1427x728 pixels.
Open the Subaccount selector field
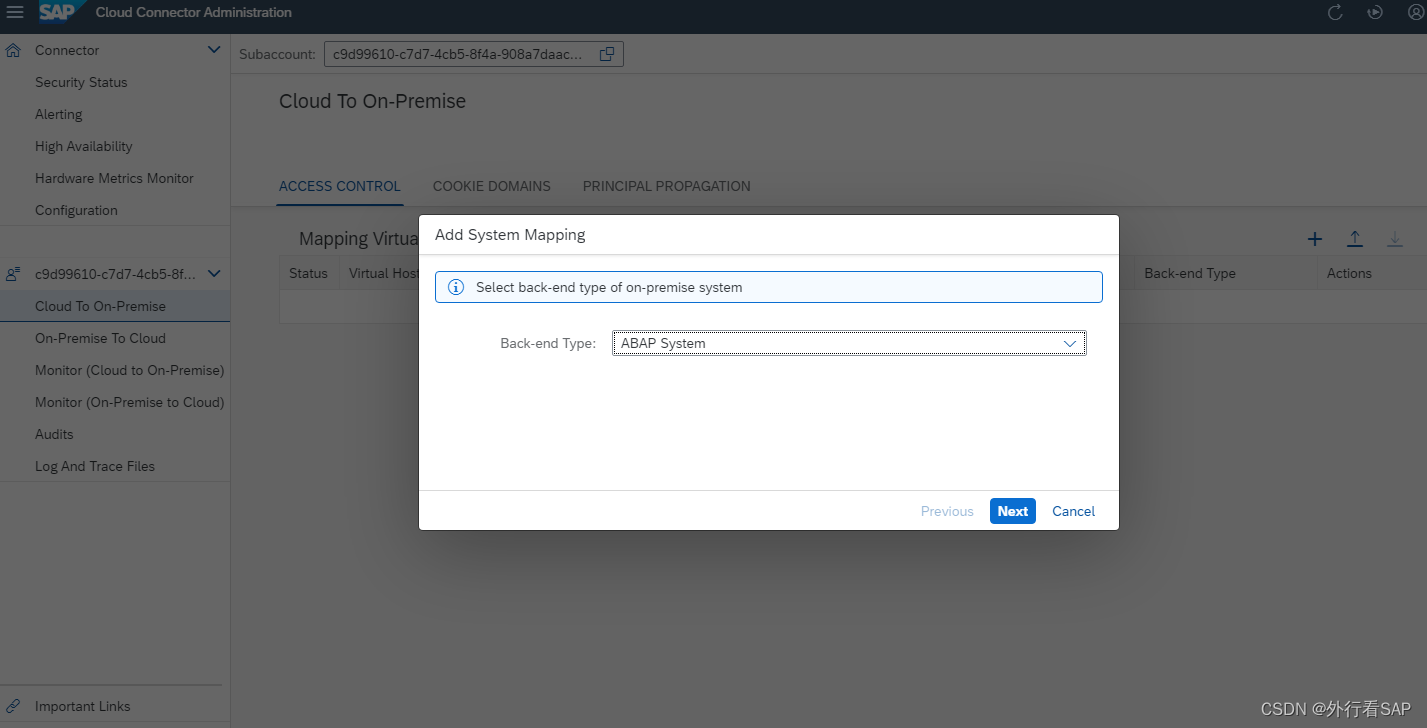pyautogui.click(x=474, y=54)
